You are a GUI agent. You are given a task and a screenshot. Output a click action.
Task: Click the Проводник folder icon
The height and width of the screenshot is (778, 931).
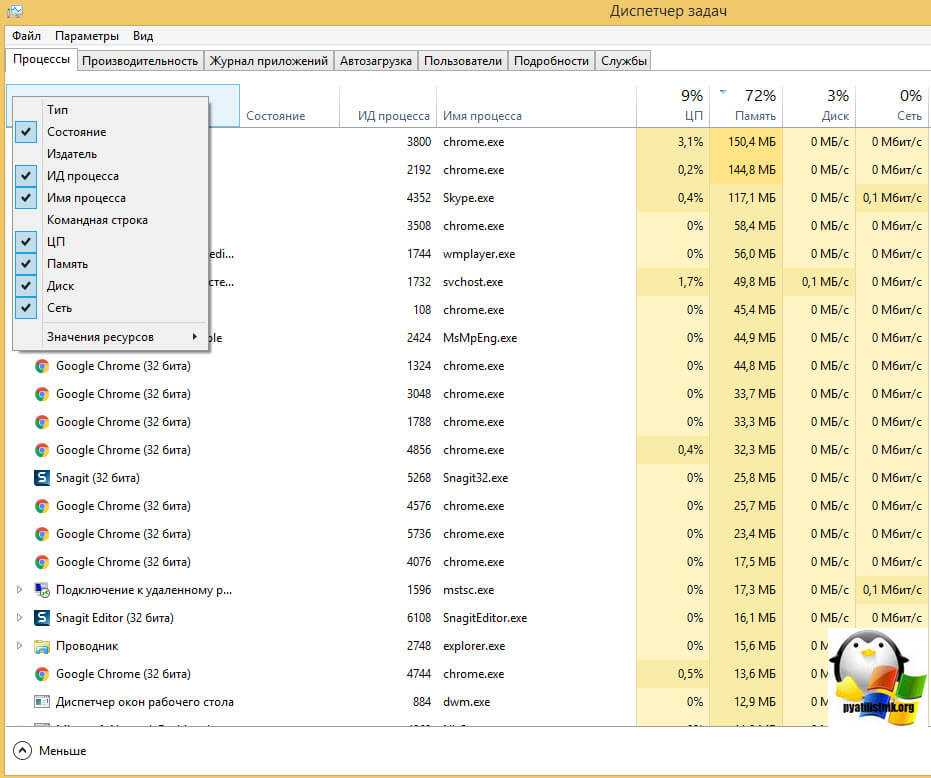pos(42,646)
